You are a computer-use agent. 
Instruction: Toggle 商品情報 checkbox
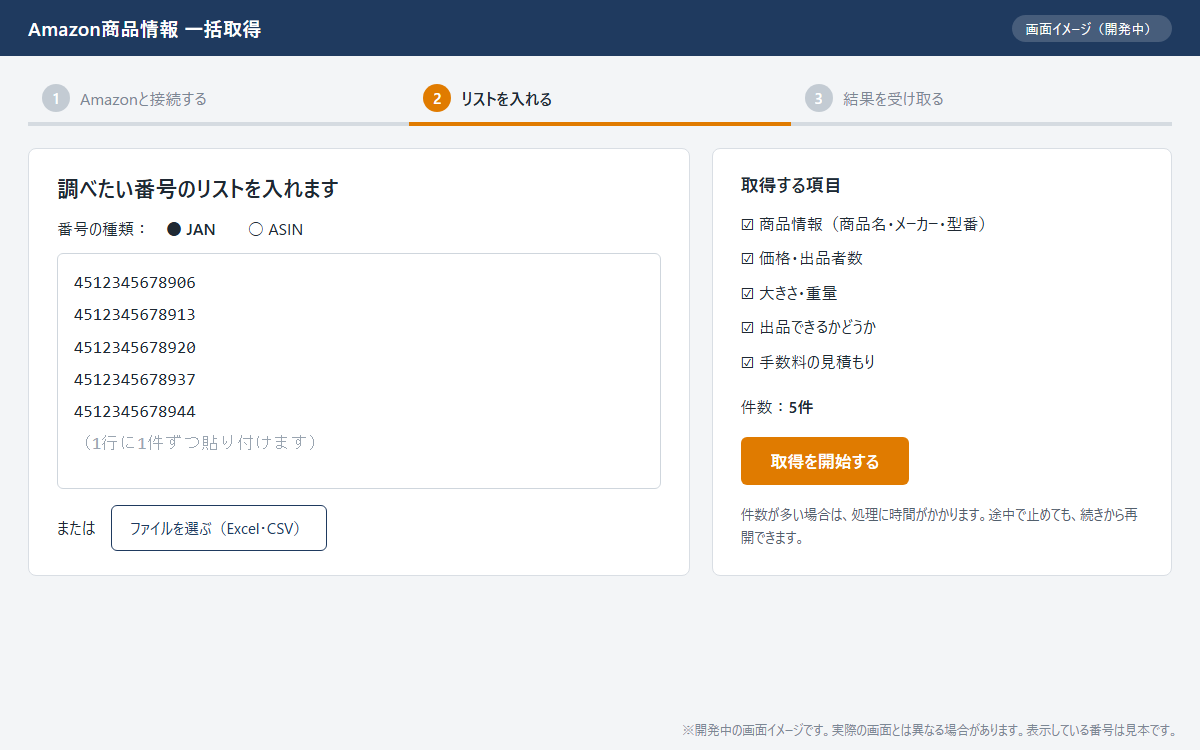pyautogui.click(x=747, y=225)
